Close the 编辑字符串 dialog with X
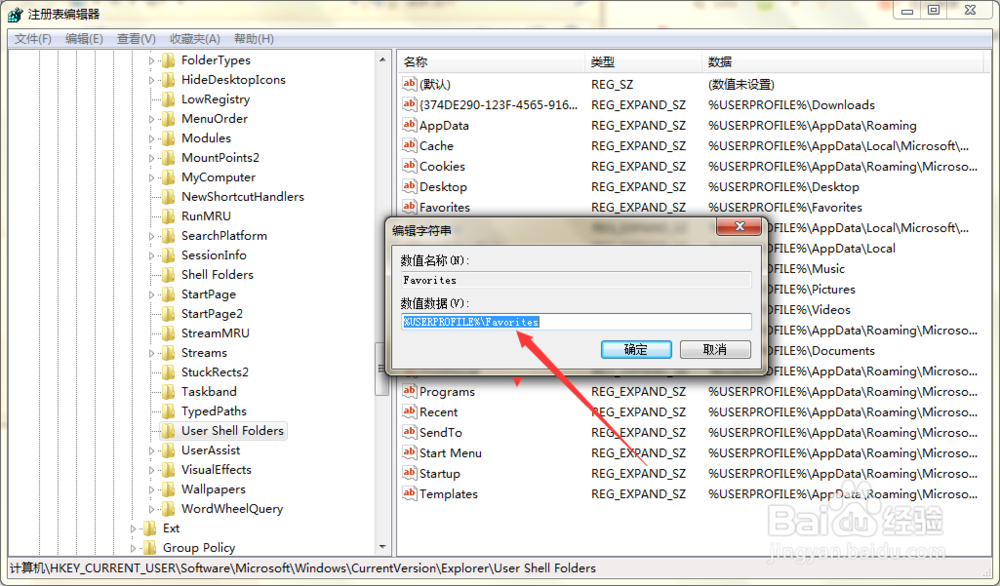1000x586 pixels. [x=739, y=226]
